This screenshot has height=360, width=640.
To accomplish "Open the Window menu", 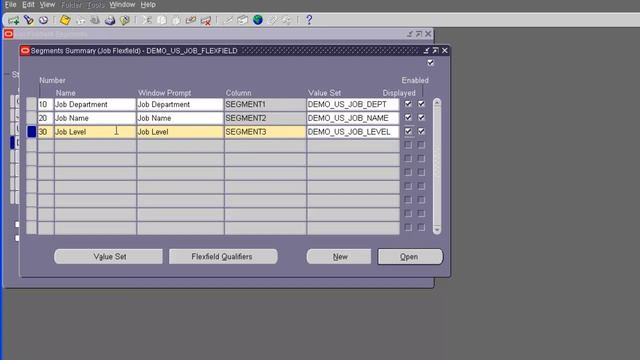I will click(122, 4).
